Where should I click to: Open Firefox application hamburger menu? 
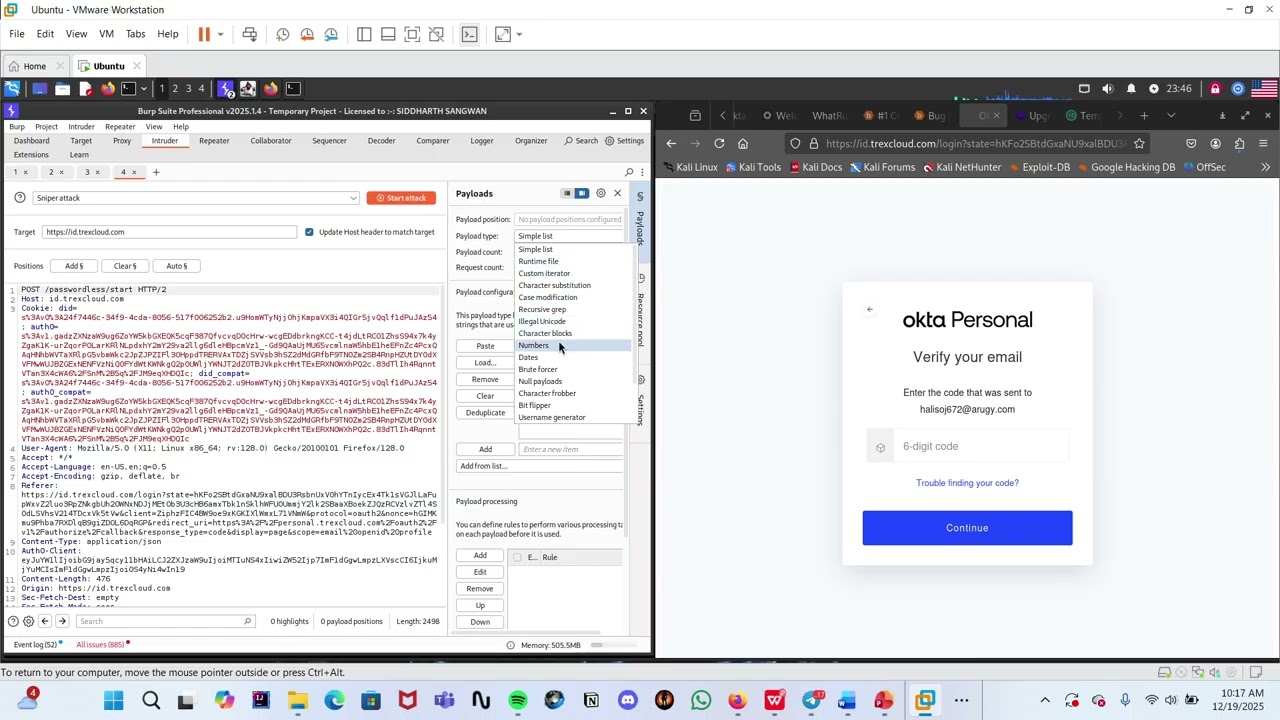1264,143
